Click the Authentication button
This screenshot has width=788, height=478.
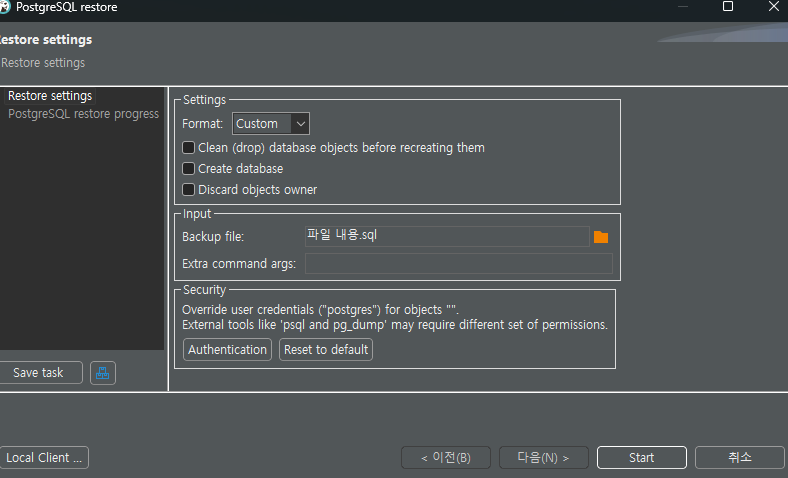coord(228,349)
